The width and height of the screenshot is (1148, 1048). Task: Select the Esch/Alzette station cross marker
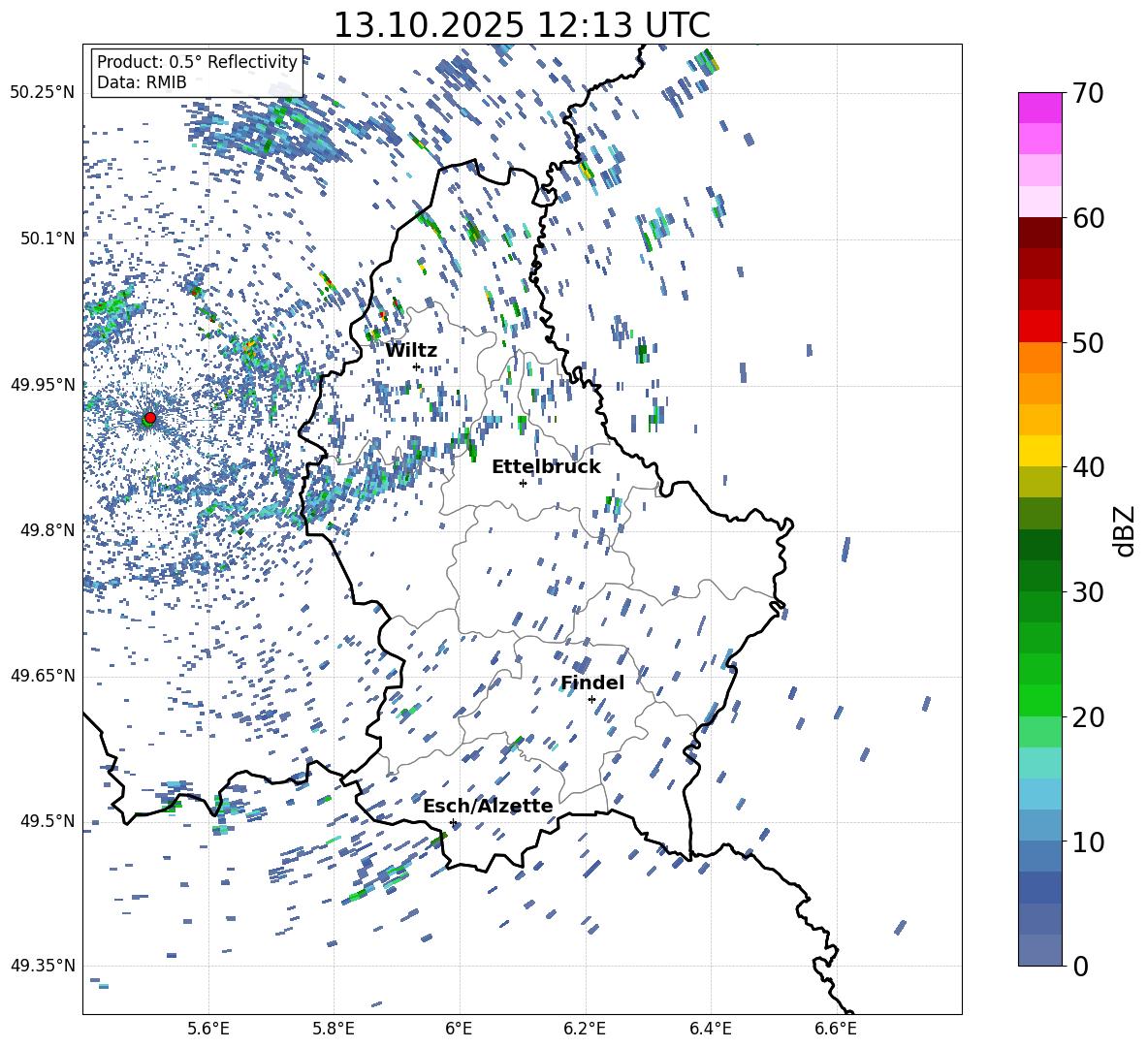pos(453,822)
